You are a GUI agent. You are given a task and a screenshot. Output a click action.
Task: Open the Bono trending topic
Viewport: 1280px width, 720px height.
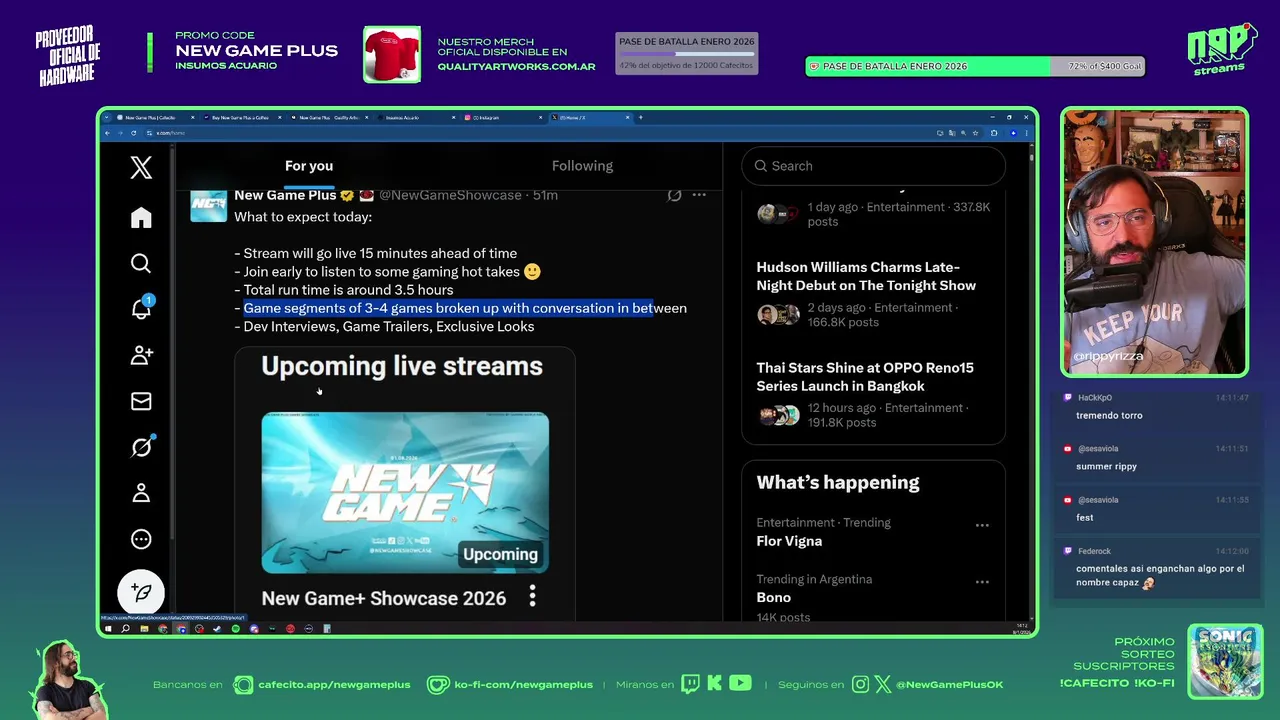pyautogui.click(x=774, y=597)
